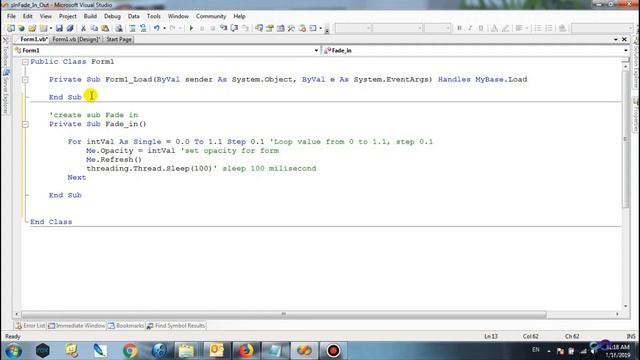Click the Step Into debug icon
The width and height of the screenshot is (640, 360).
pos(223,28)
